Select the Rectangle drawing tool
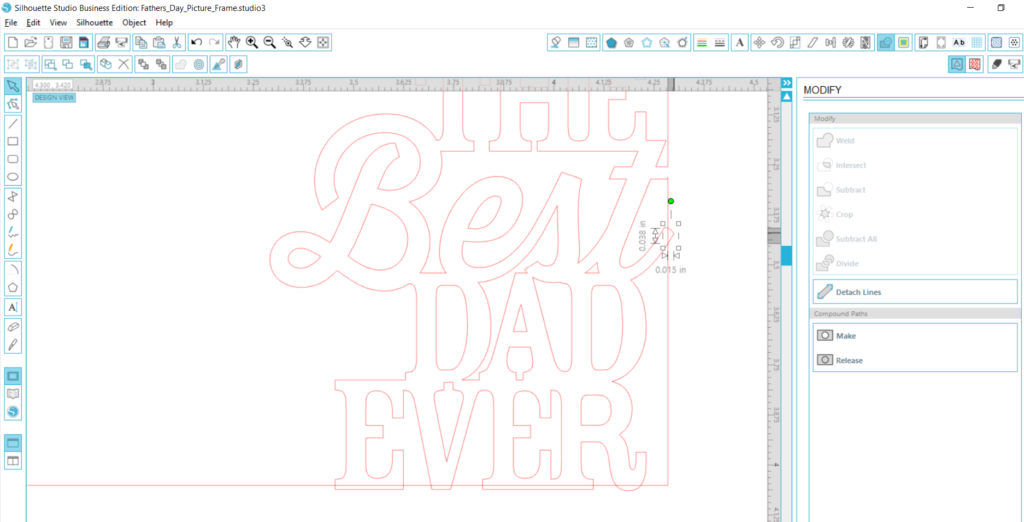This screenshot has height=522, width=1024. click(x=13, y=141)
